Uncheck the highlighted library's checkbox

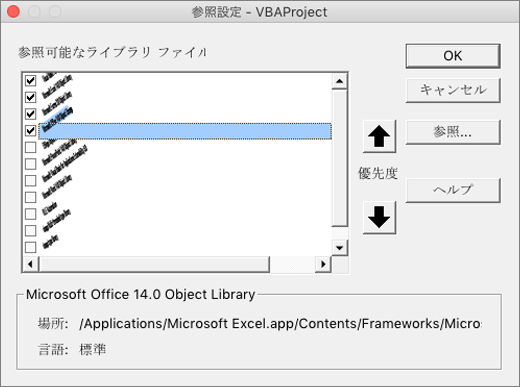pos(30,130)
